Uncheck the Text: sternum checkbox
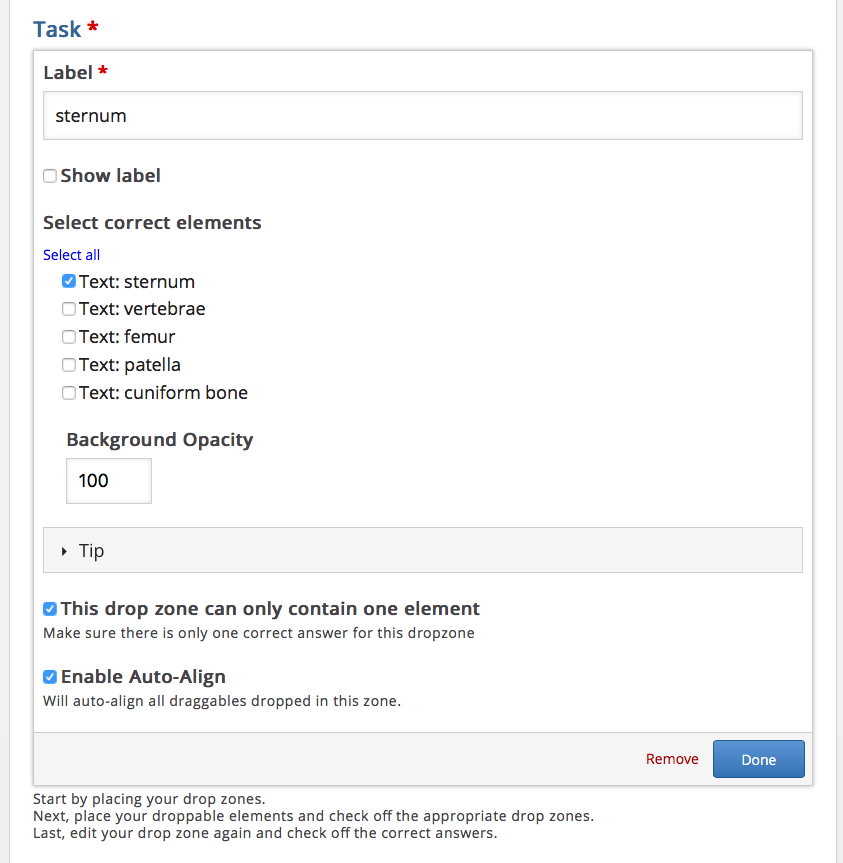This screenshot has height=863, width=843. tap(69, 281)
